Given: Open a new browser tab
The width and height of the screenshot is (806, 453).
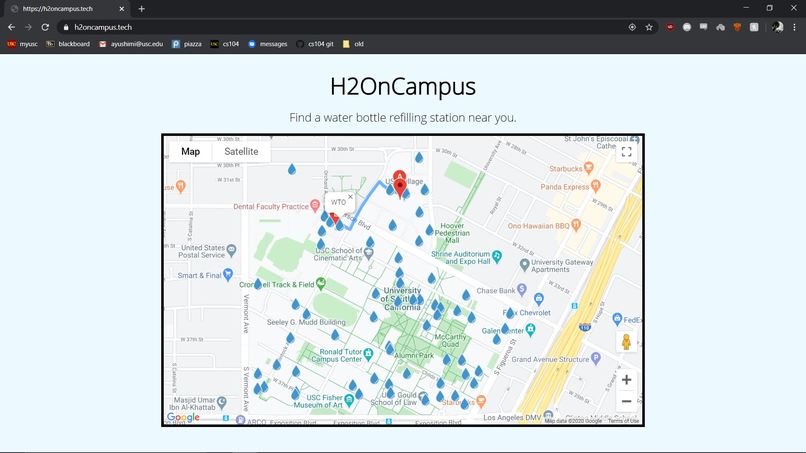Looking at the screenshot, I should [141, 9].
